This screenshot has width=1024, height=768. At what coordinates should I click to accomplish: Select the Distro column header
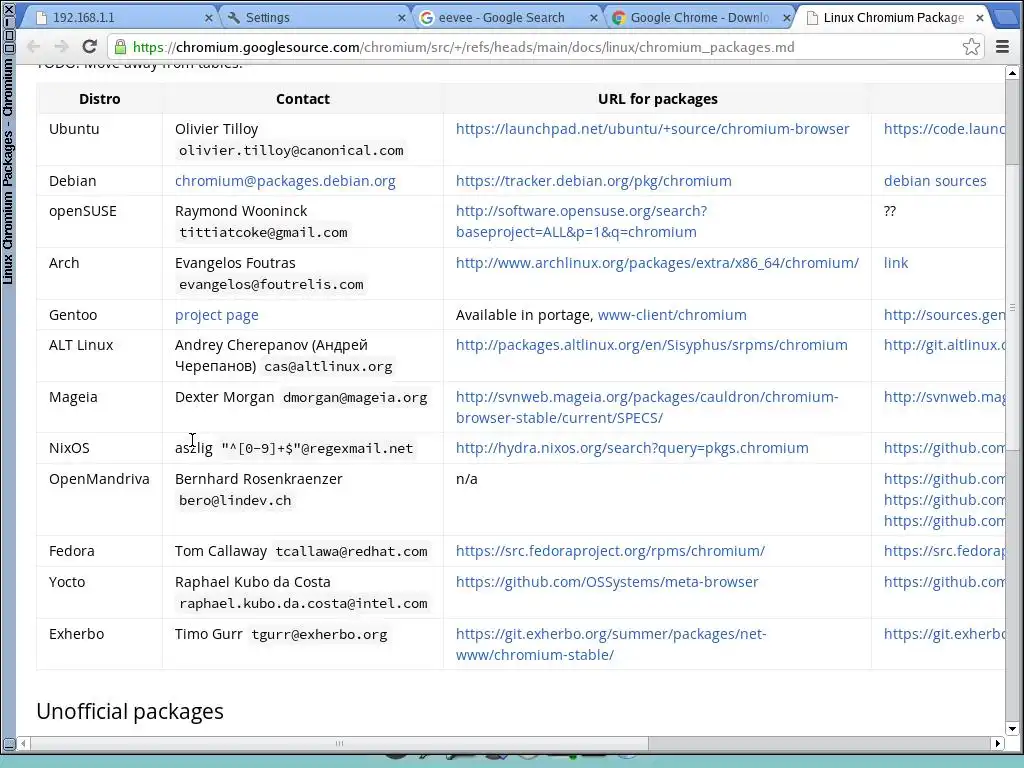point(99,99)
